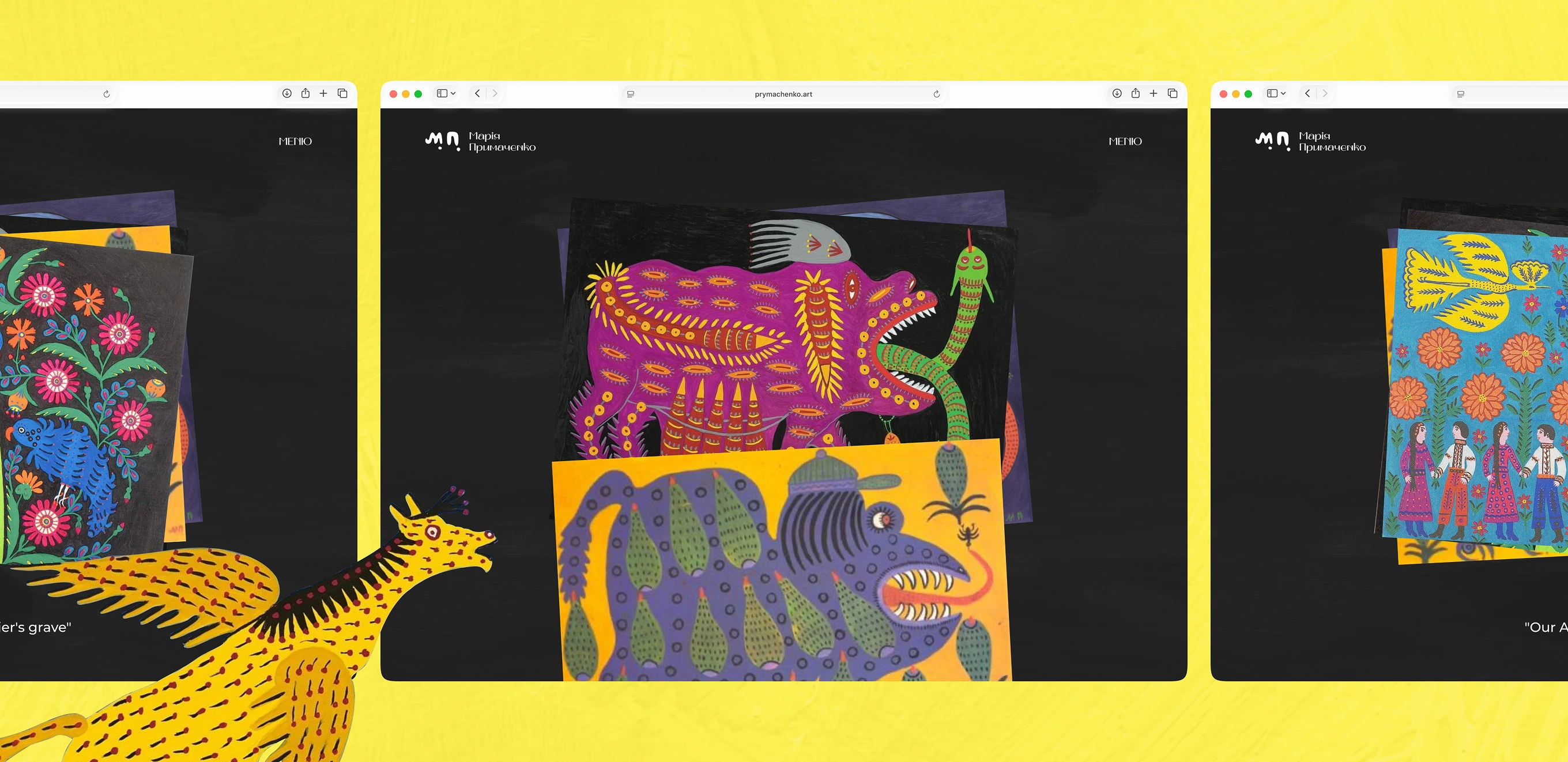Show tab overview in the left browser window
Viewport: 1568px width, 762px height.
click(342, 93)
